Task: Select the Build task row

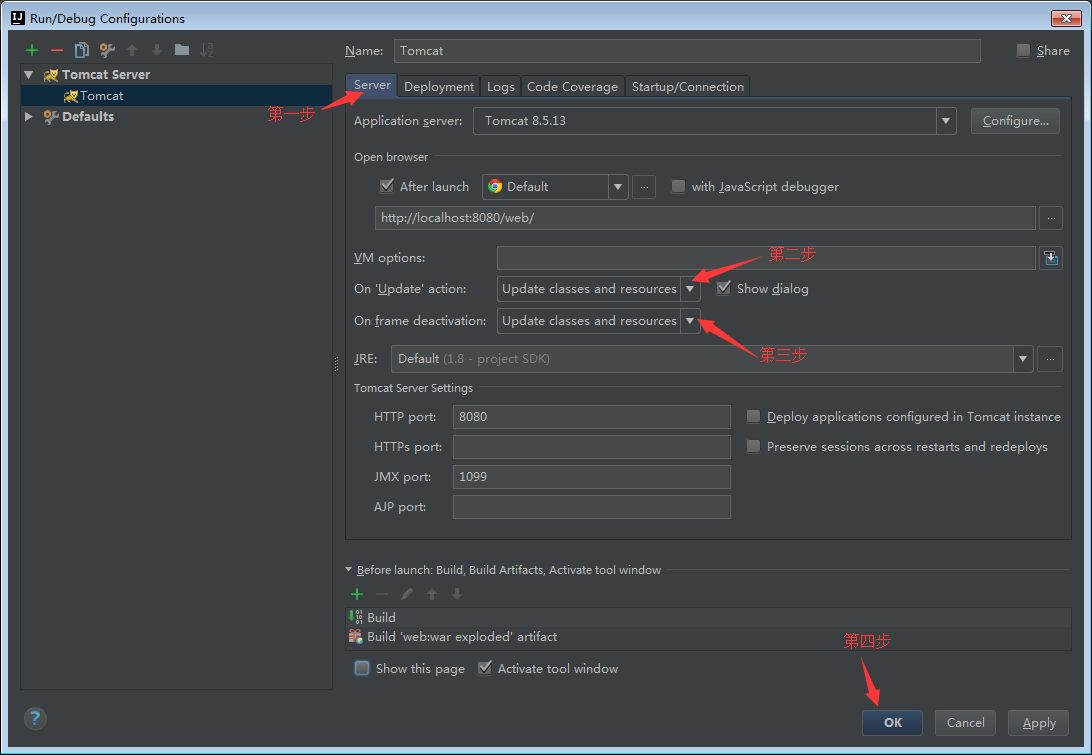Action: [708, 617]
